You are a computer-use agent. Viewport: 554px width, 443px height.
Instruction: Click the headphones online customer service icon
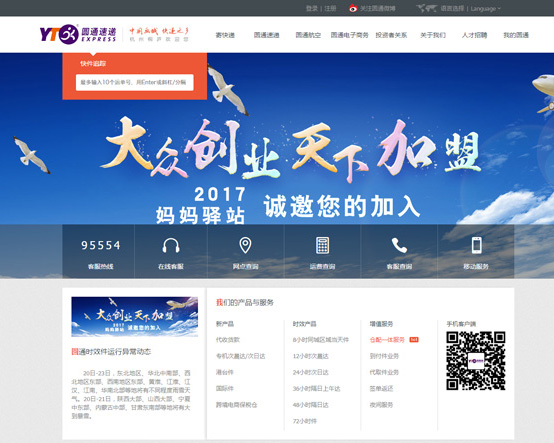tap(171, 245)
